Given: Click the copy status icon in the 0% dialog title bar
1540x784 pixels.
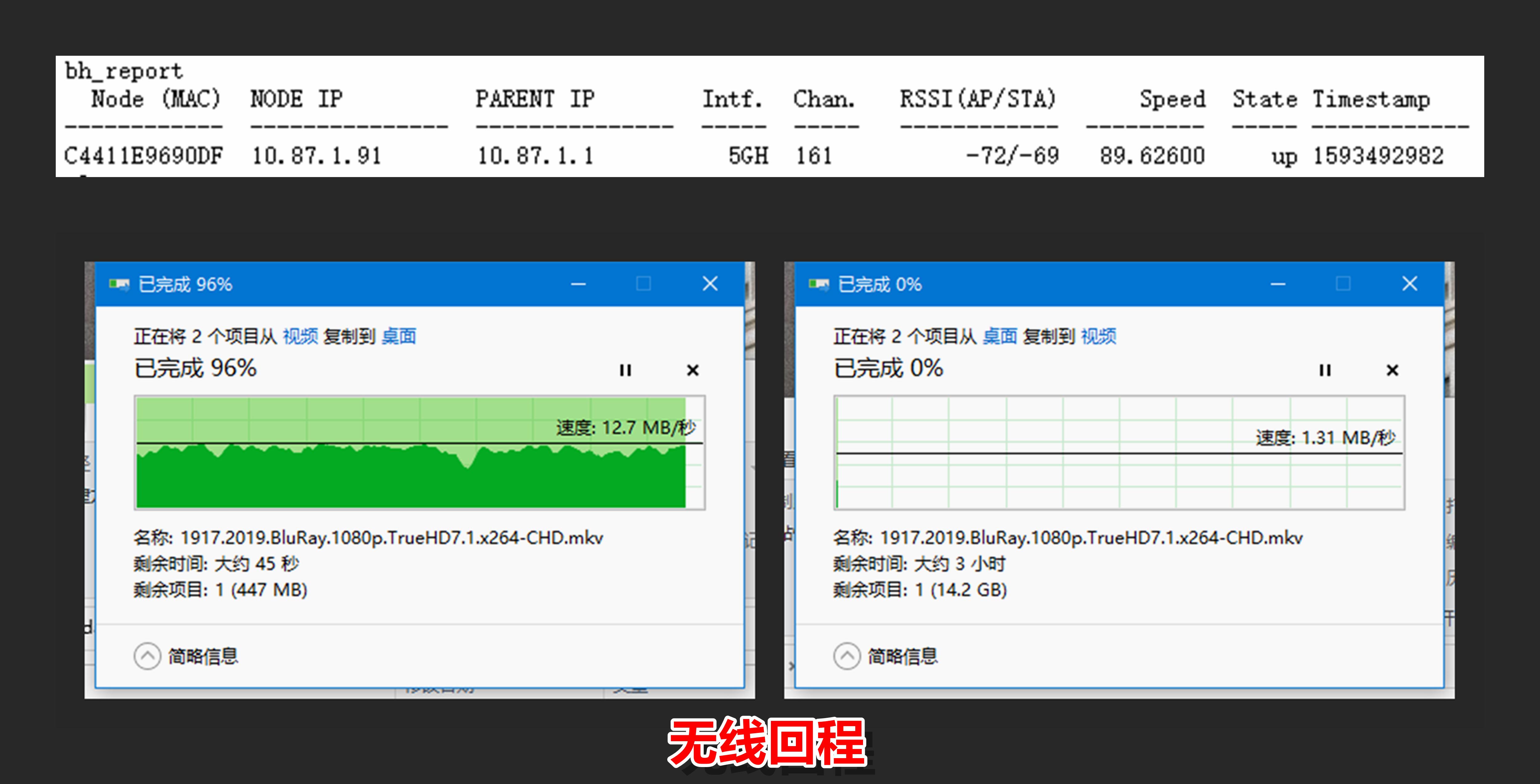Looking at the screenshot, I should click(x=818, y=285).
